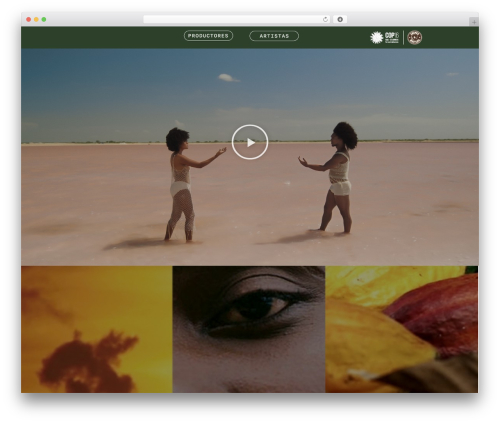Open the cacao pod thumbnail
The width and height of the screenshot is (500, 423).
402,329
